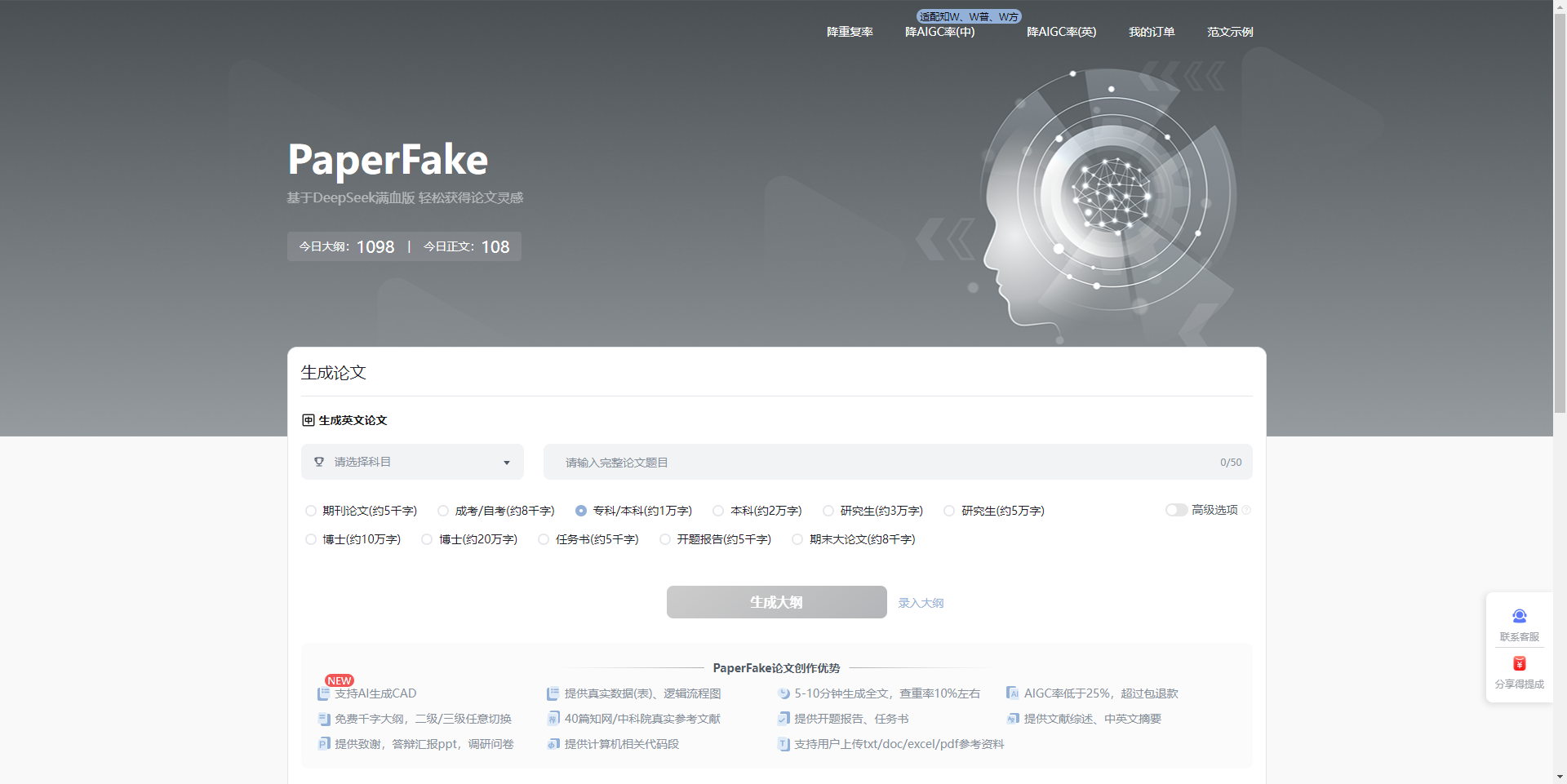
Task: Click the 联系客服 customer service icon
Action: coord(1519,616)
